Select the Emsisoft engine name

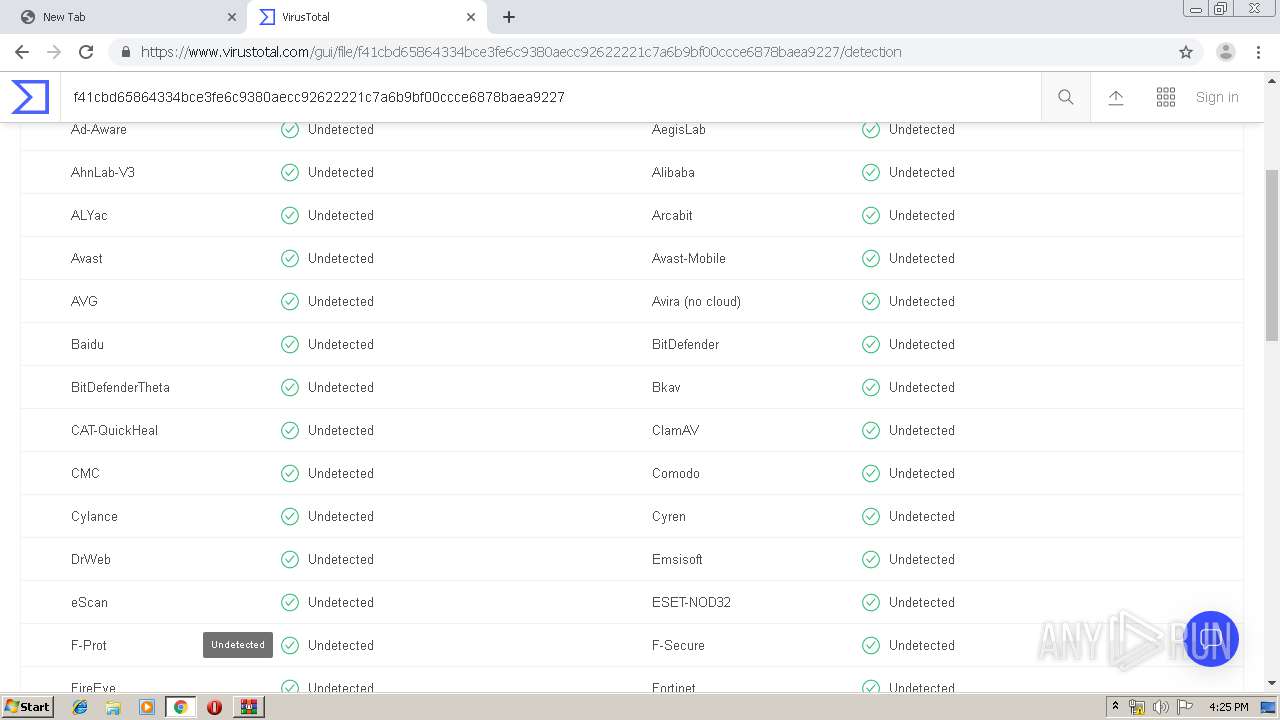click(x=677, y=559)
